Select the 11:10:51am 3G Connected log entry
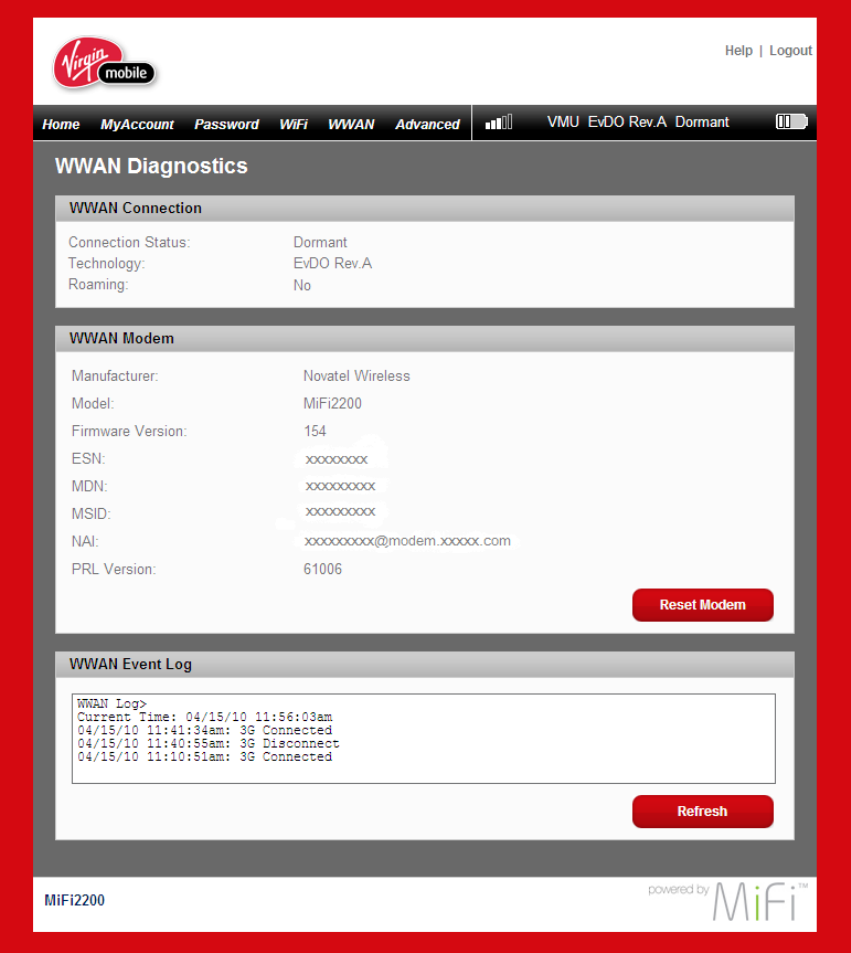The image size is (851, 953). coord(205,757)
